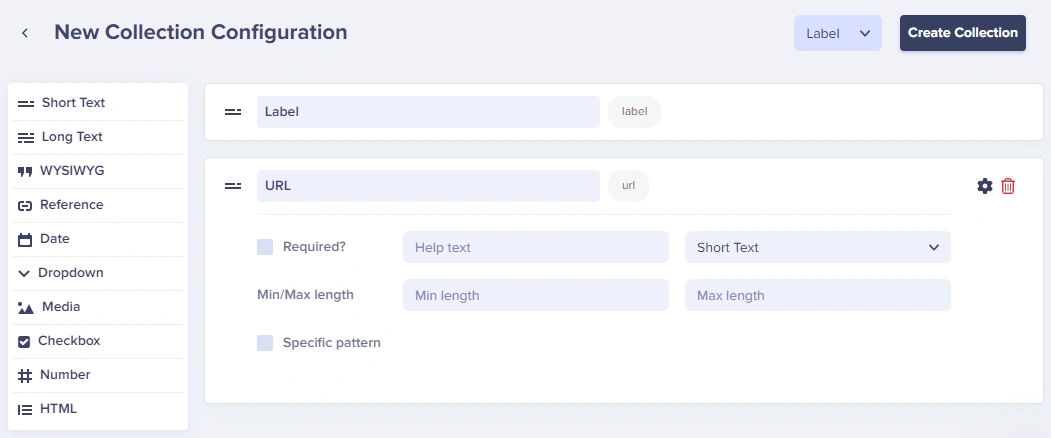
Task: Delete the URL field with trash icon
Action: click(1008, 186)
